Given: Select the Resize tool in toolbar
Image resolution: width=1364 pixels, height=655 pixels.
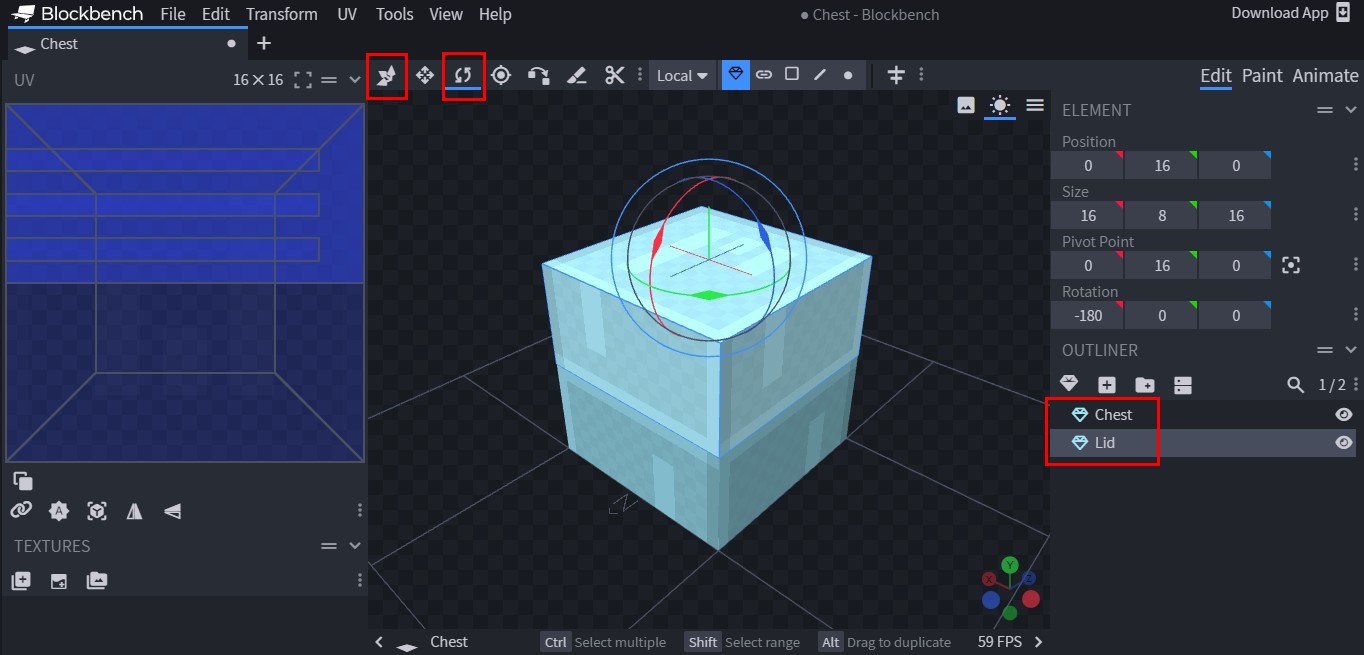Looking at the screenshot, I should (386, 75).
